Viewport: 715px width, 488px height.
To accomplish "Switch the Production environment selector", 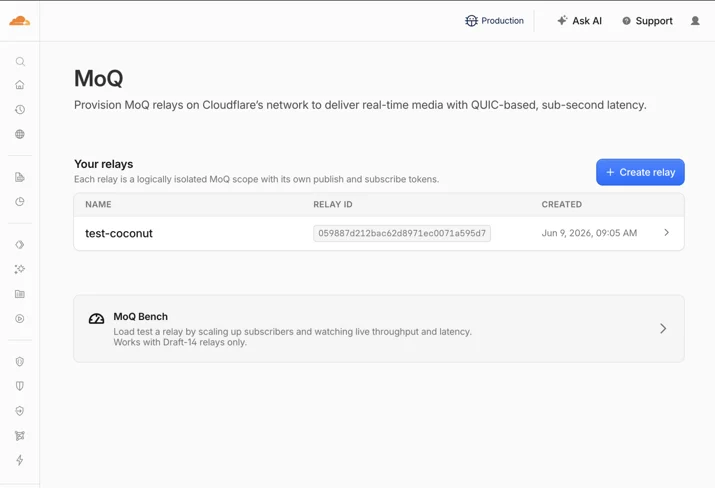I will click(x=494, y=21).
